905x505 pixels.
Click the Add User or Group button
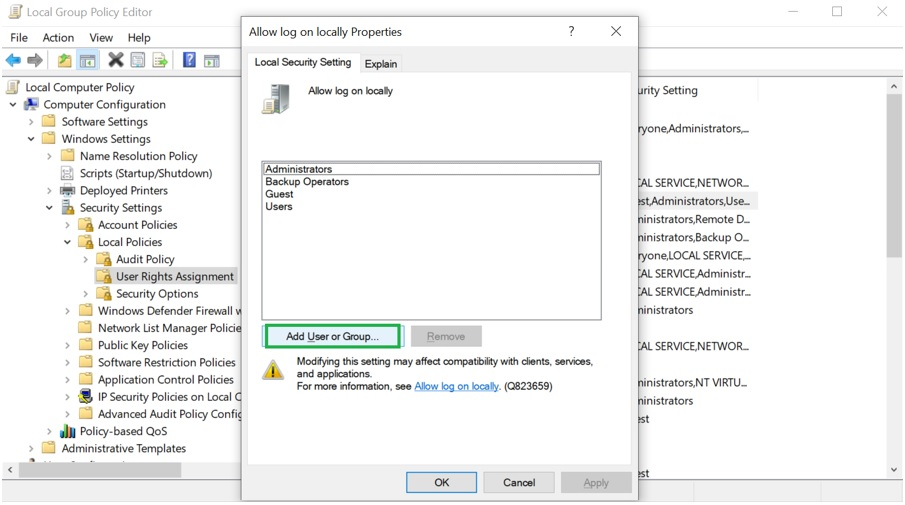332,336
